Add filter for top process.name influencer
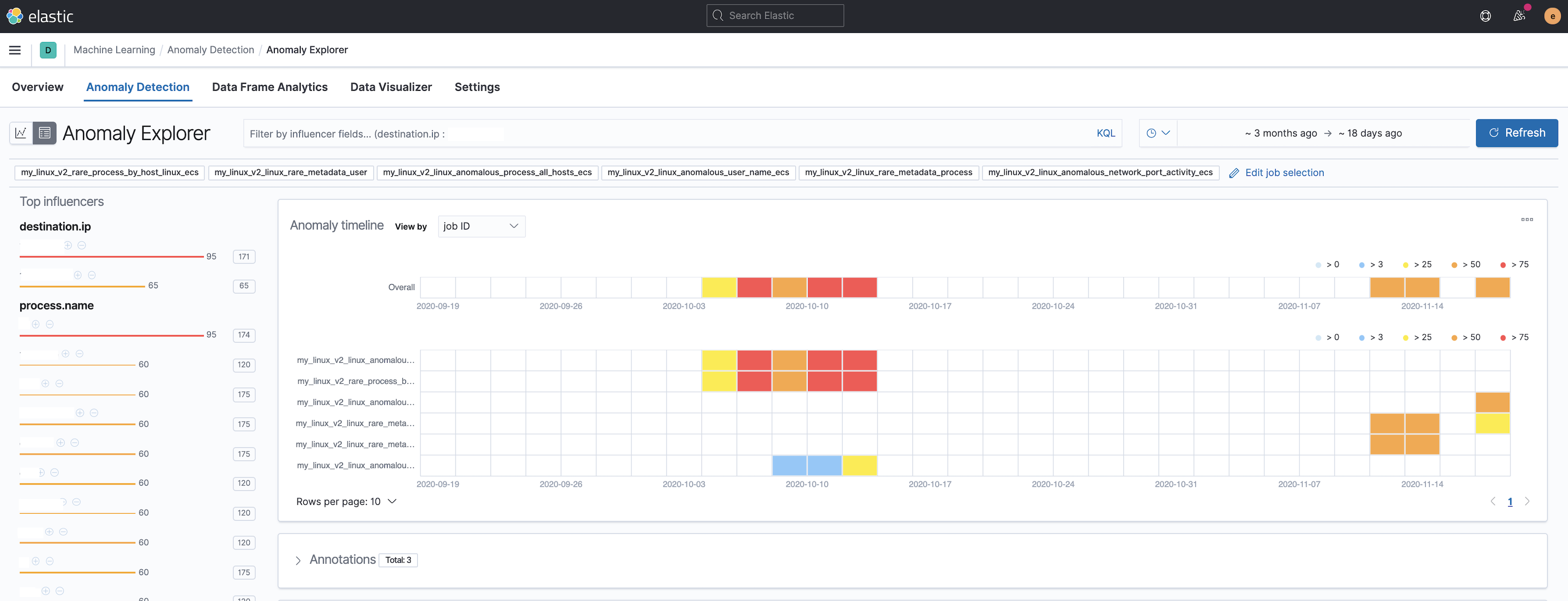 click(x=36, y=324)
